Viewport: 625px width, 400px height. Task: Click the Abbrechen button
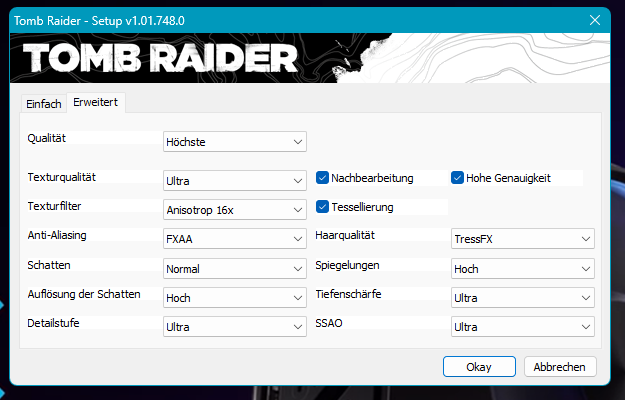point(560,367)
